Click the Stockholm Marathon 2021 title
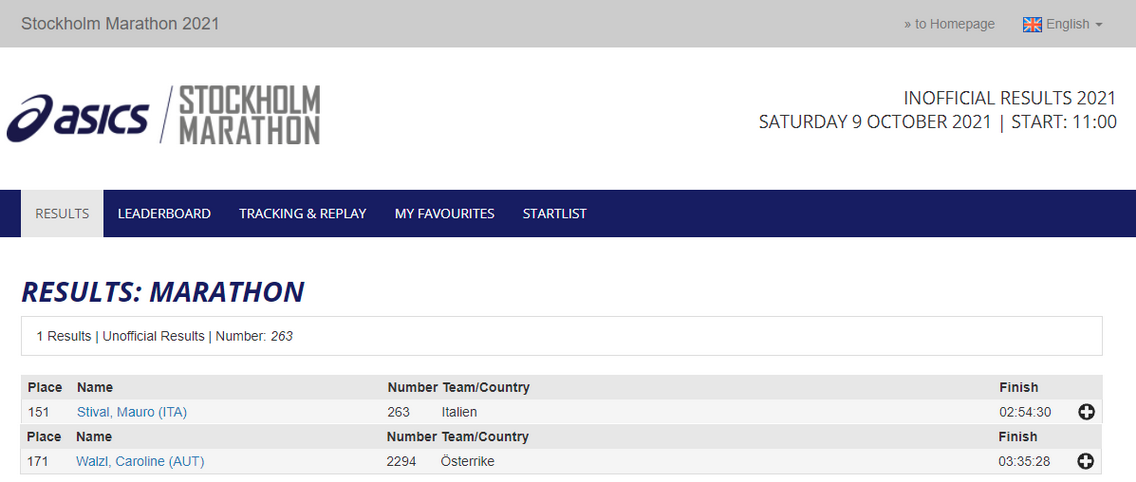Viewport: 1136px width, 482px height. 120,23
